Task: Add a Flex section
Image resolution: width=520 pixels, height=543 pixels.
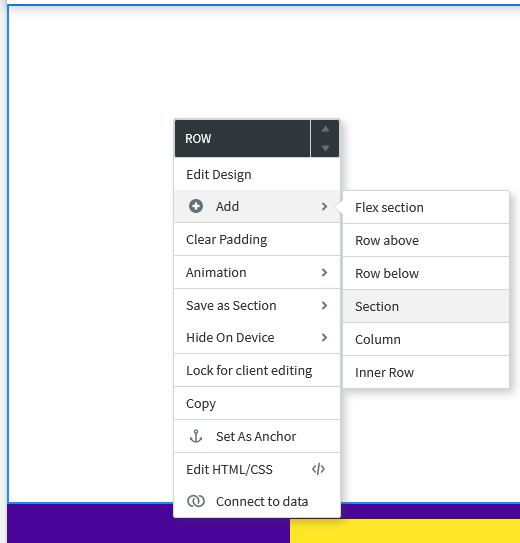Action: tap(426, 207)
